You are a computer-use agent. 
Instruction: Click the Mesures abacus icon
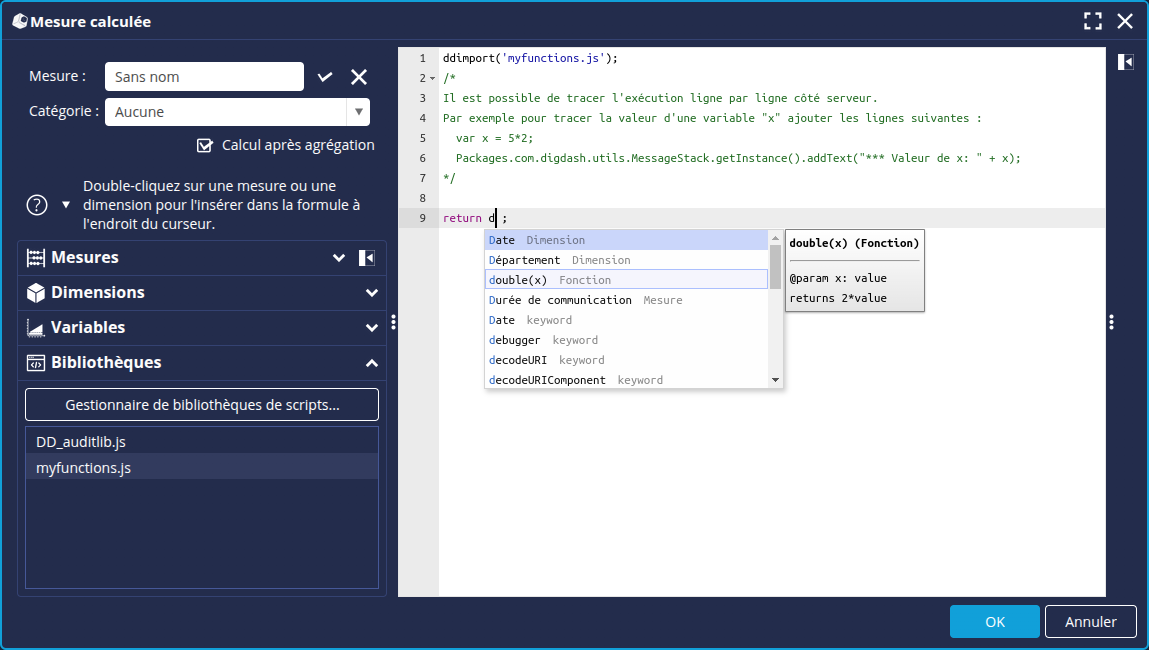tap(35, 258)
